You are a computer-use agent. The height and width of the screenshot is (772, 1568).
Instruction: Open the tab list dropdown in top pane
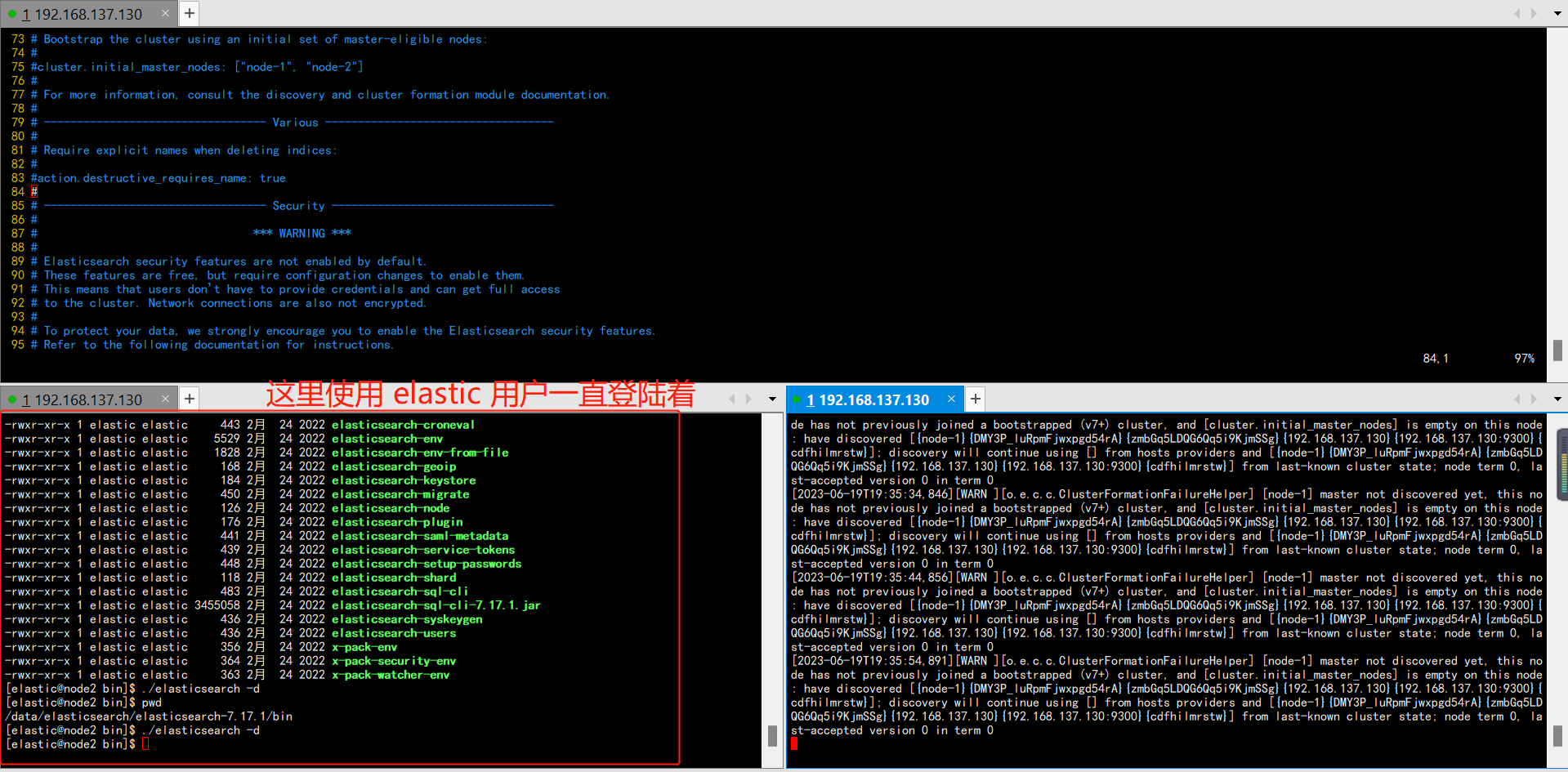[1557, 13]
